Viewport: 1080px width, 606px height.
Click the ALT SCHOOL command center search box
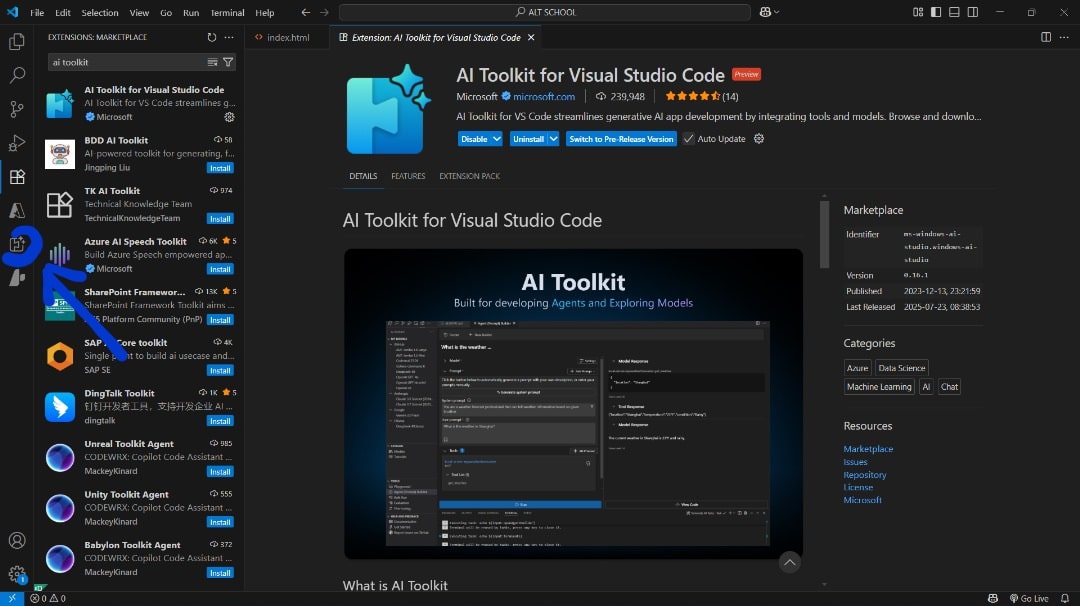[545, 12]
